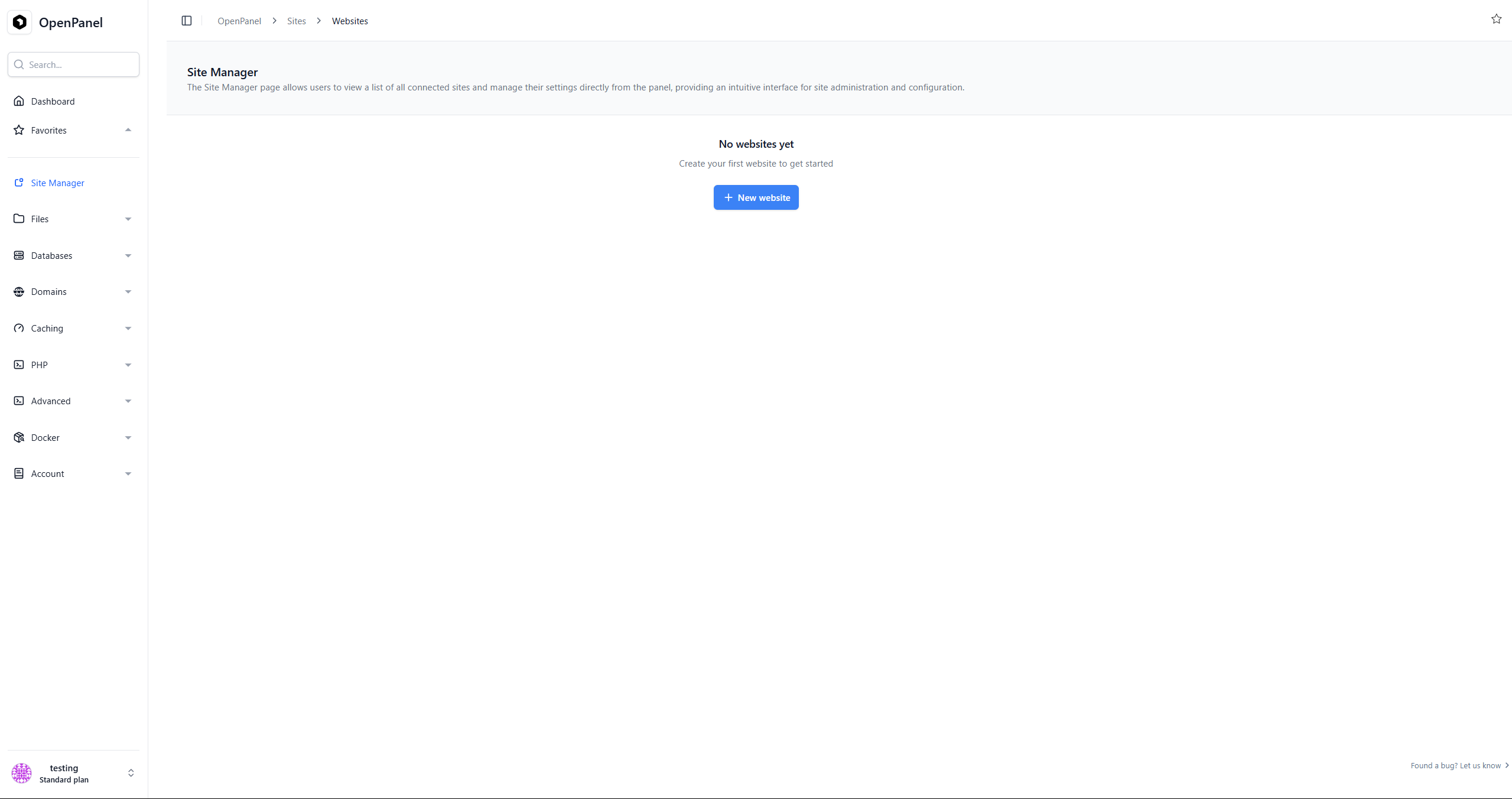
Task: Expand the Docker menu arrow
Action: [128, 438]
